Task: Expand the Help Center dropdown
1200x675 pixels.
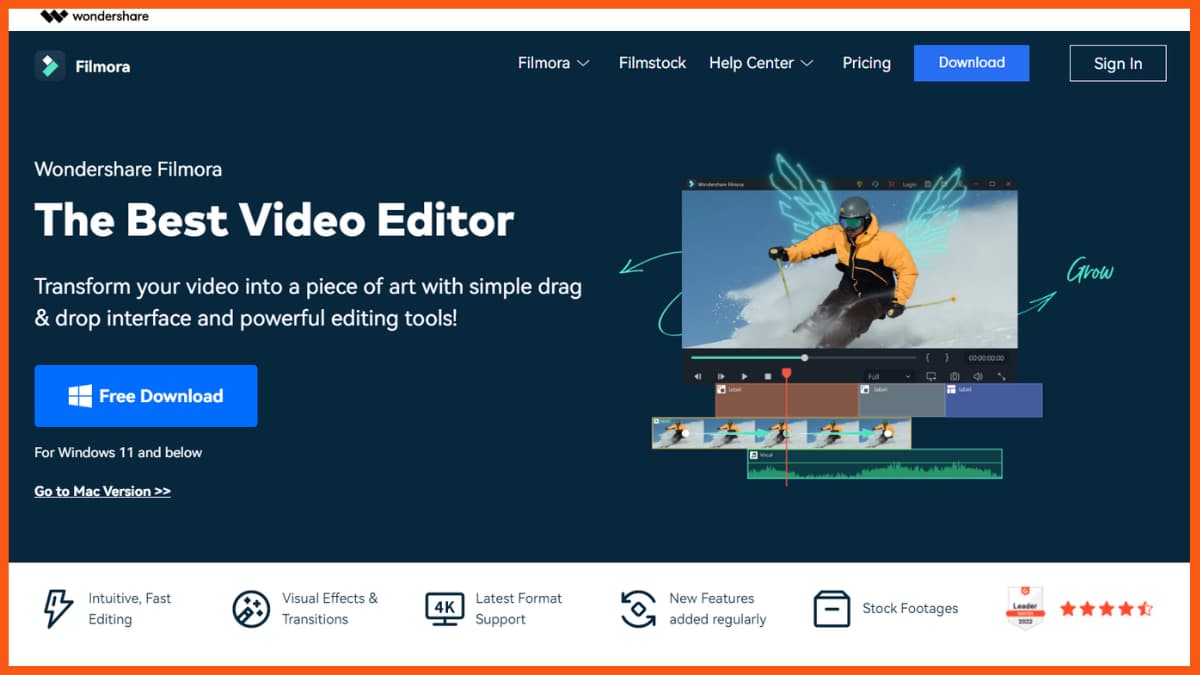Action: point(761,62)
